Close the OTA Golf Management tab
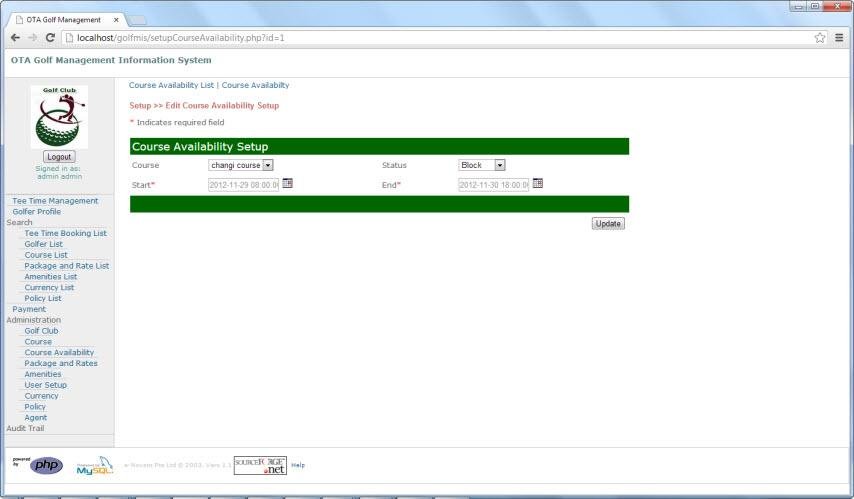This screenshot has height=499, width=854. (x=116, y=20)
